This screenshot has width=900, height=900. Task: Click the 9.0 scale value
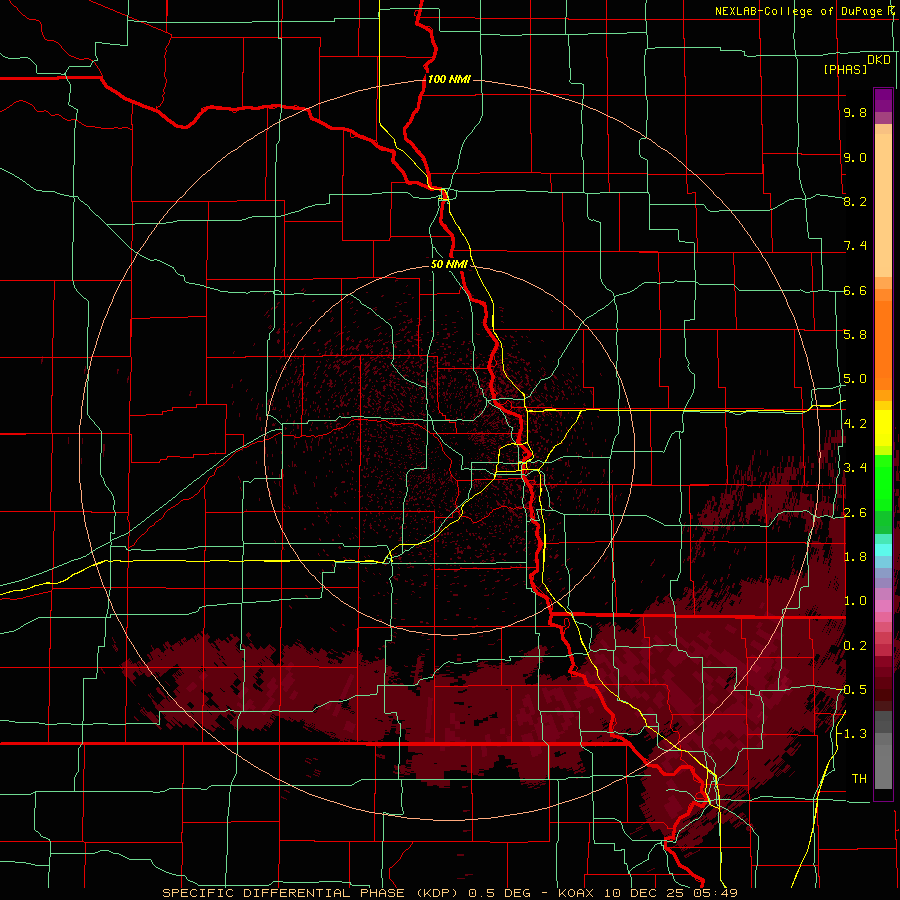click(855, 157)
